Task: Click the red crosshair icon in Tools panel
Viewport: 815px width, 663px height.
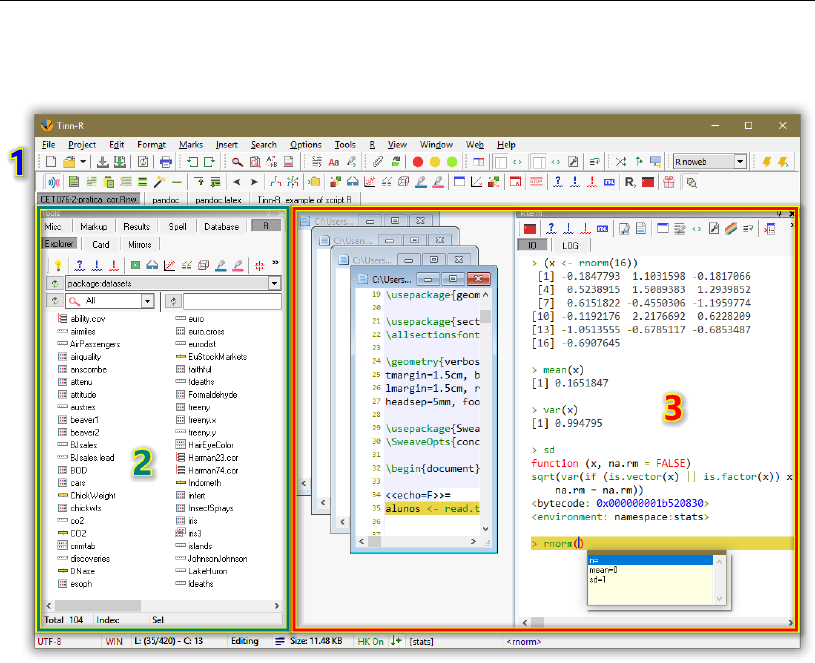Action: pyautogui.click(x=259, y=265)
